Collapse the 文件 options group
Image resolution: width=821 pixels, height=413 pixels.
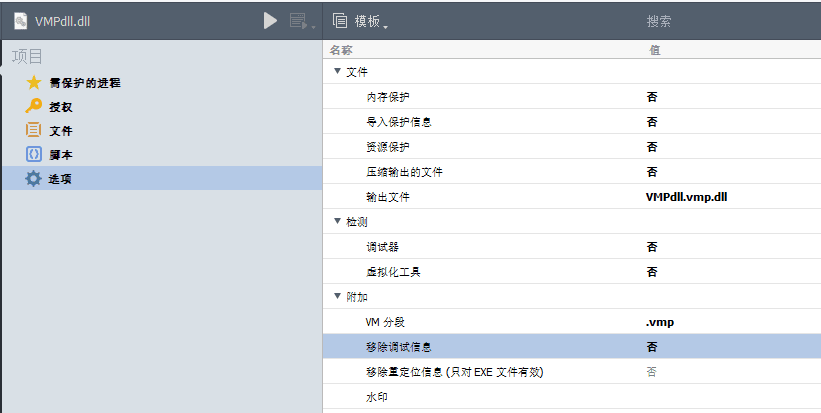[338, 71]
